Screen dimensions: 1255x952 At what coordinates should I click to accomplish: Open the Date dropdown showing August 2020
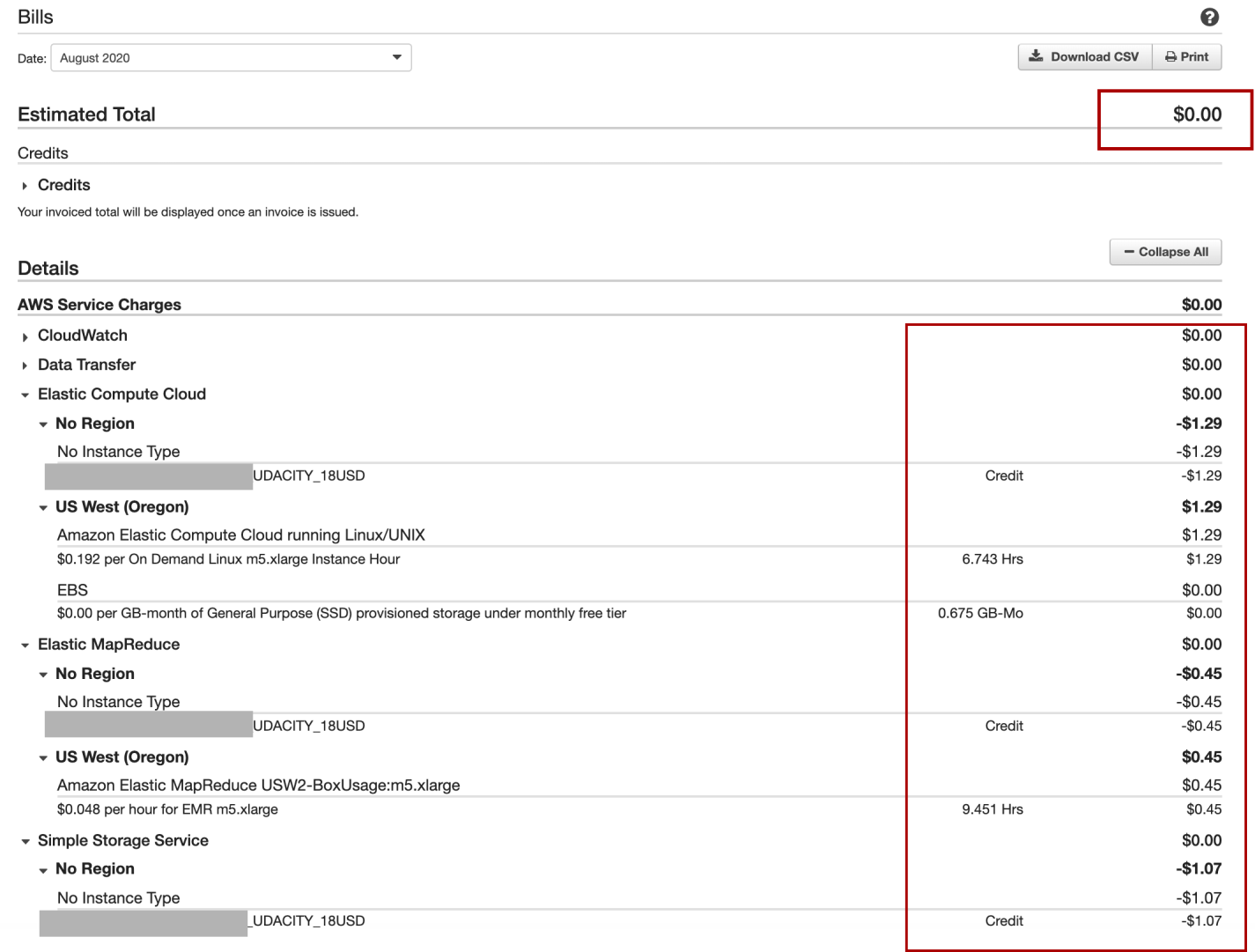231,58
